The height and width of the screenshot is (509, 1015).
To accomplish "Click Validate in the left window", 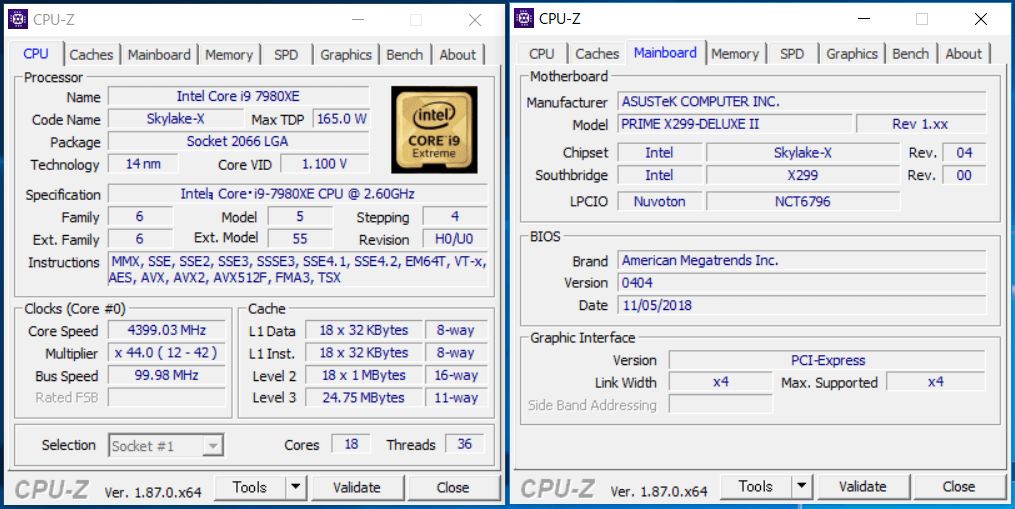I will tap(357, 487).
